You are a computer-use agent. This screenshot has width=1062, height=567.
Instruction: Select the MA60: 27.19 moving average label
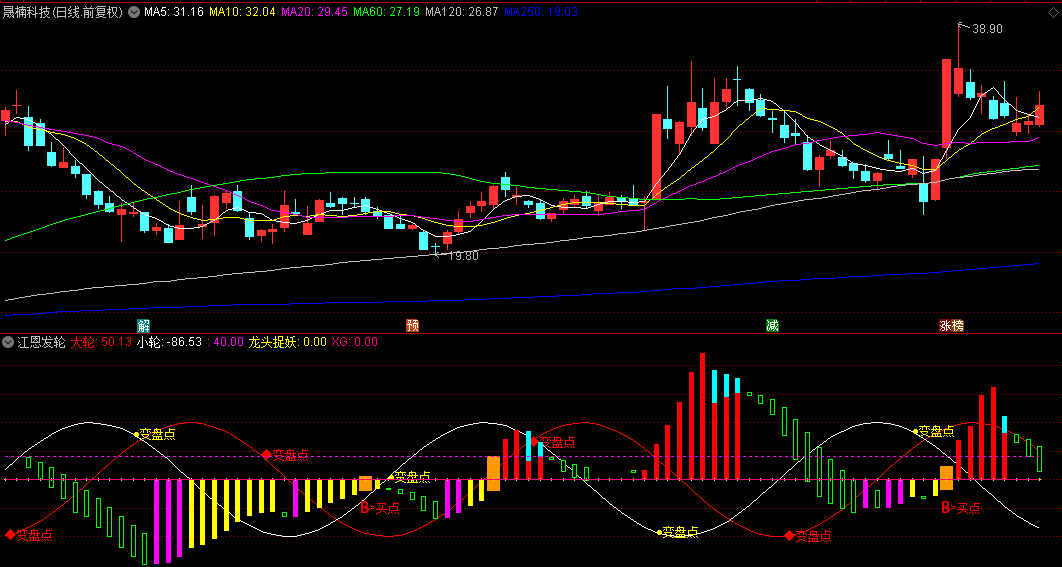click(387, 12)
